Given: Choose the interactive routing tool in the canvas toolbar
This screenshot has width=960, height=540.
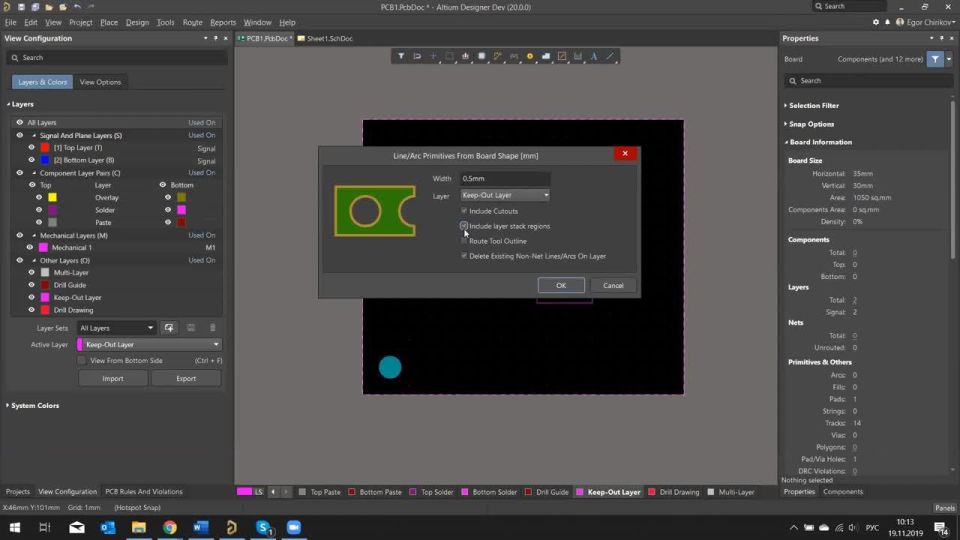Looking at the screenshot, I should click(x=497, y=56).
